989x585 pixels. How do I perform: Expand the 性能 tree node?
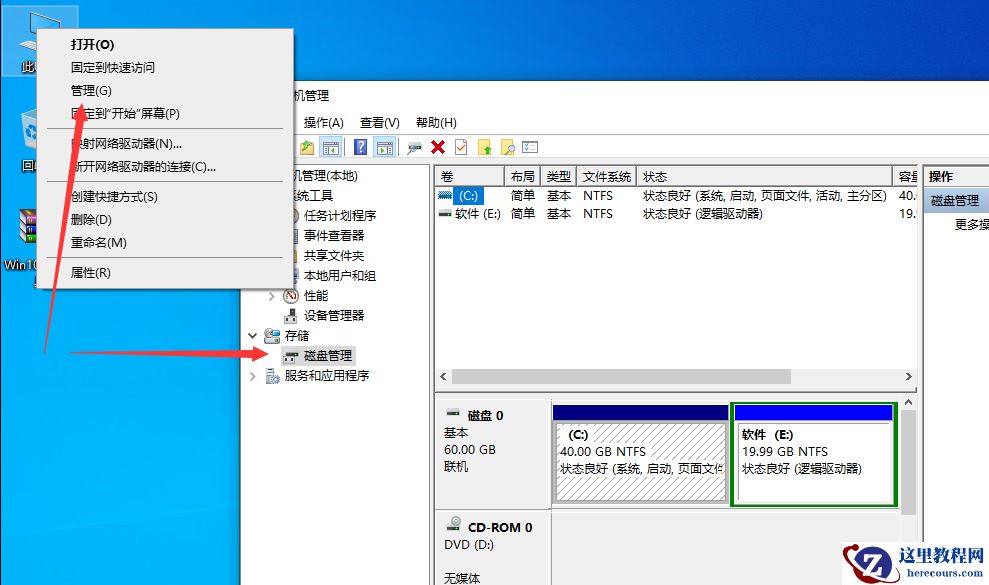(271, 295)
